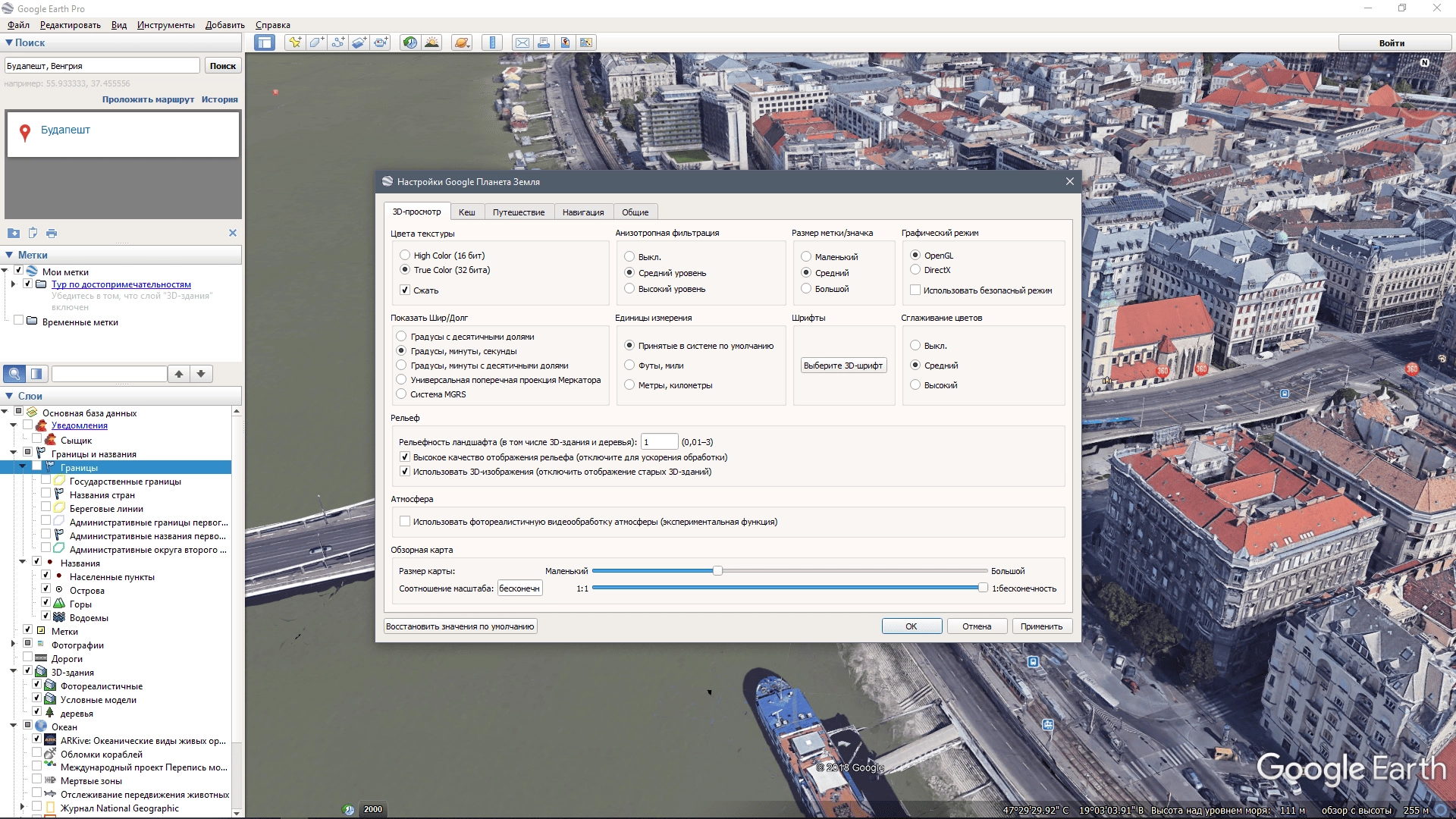The image size is (1456, 819).
Task: Toggle high quality terrain checkbox
Action: [x=405, y=457]
